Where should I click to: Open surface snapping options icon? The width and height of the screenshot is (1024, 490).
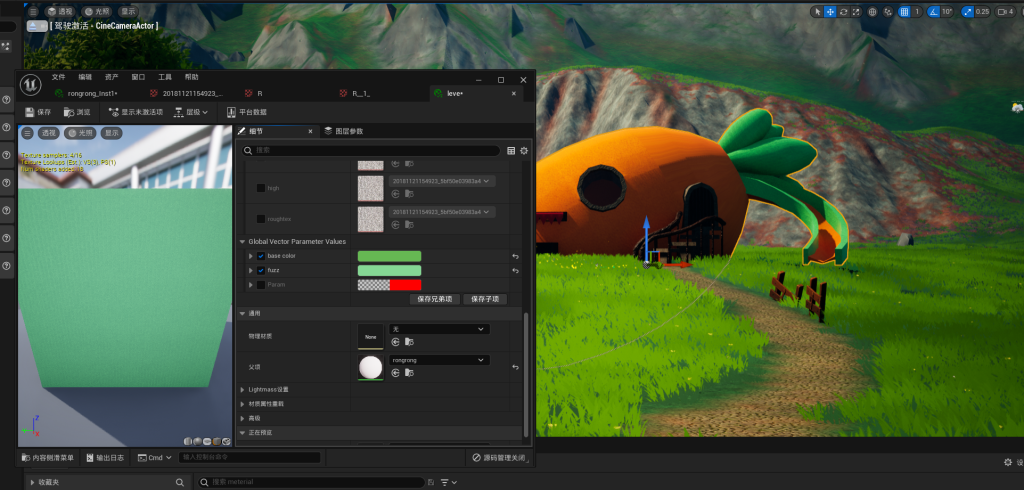tap(888, 12)
